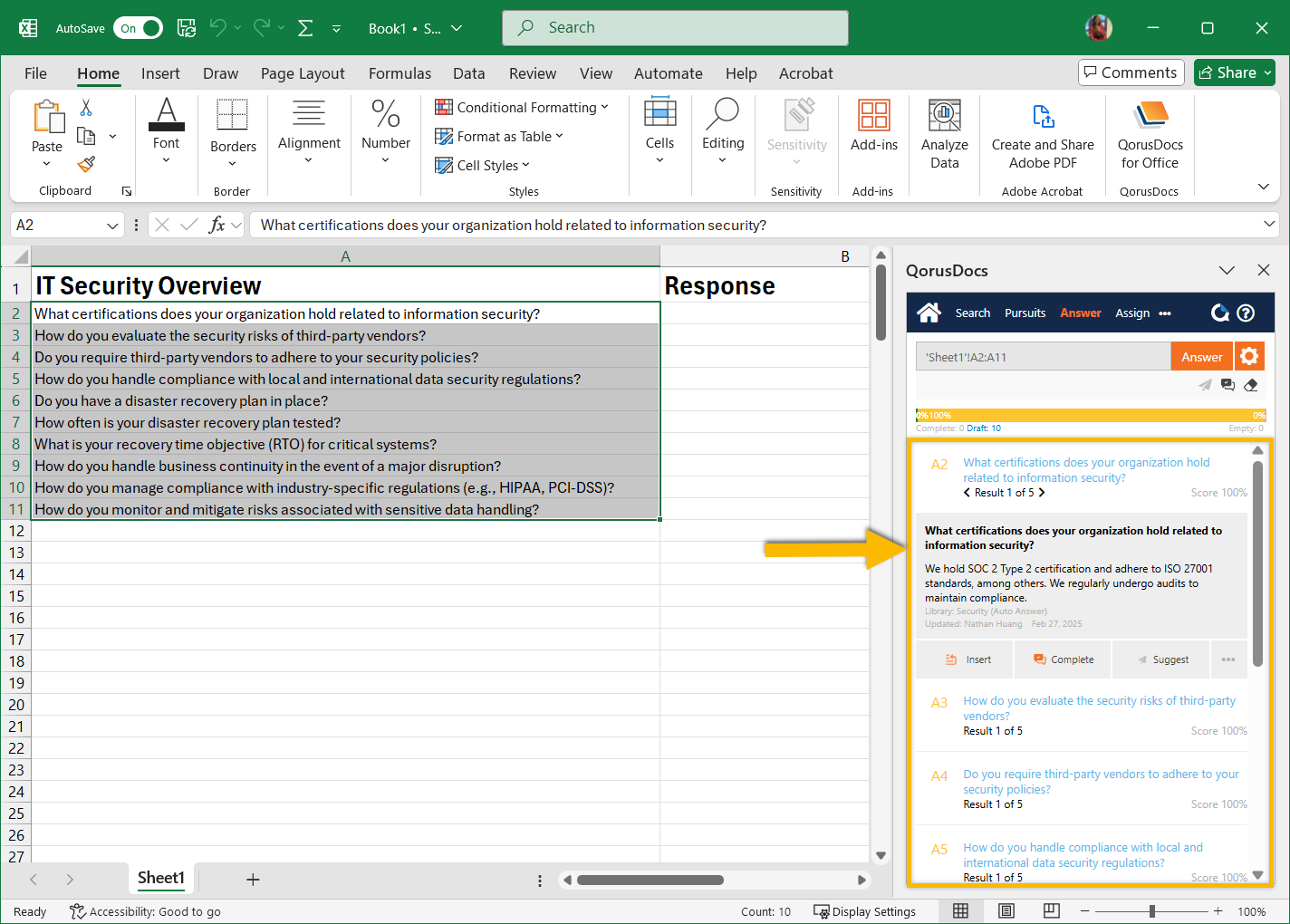Switch to Page Layout view in status bar

coord(1006,911)
